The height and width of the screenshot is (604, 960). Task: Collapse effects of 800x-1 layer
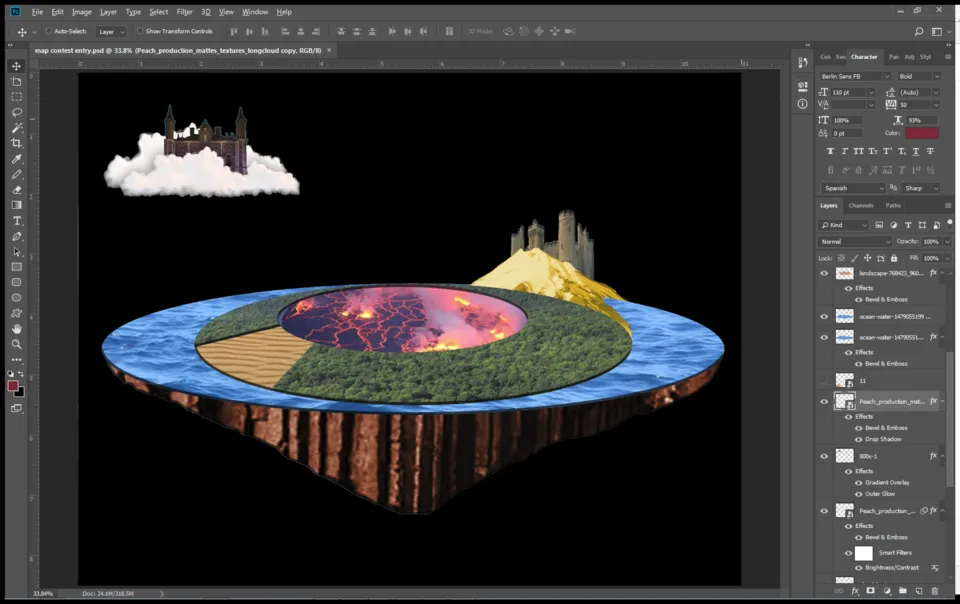943,456
